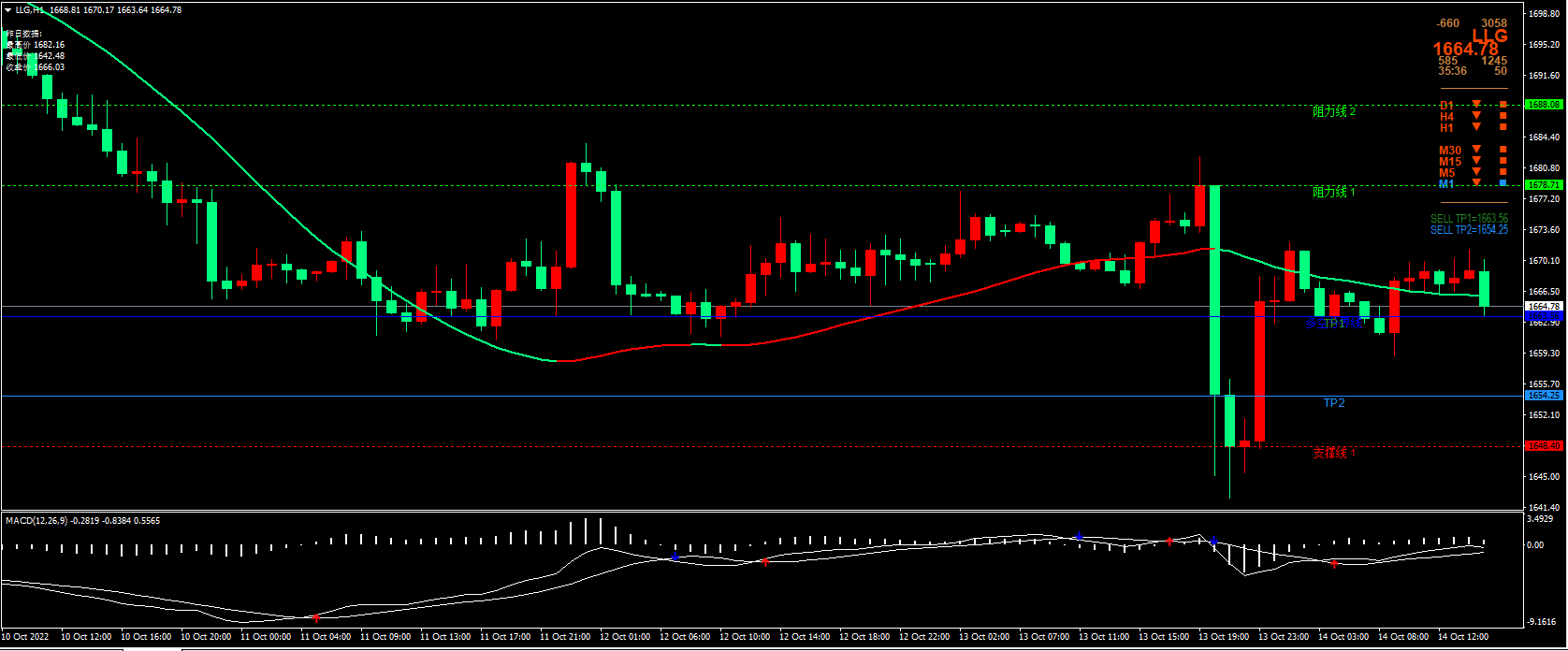Click MACD blue cross marker near 13 Oct 19:00
This screenshot has width=1568, height=651.
pyautogui.click(x=1213, y=542)
